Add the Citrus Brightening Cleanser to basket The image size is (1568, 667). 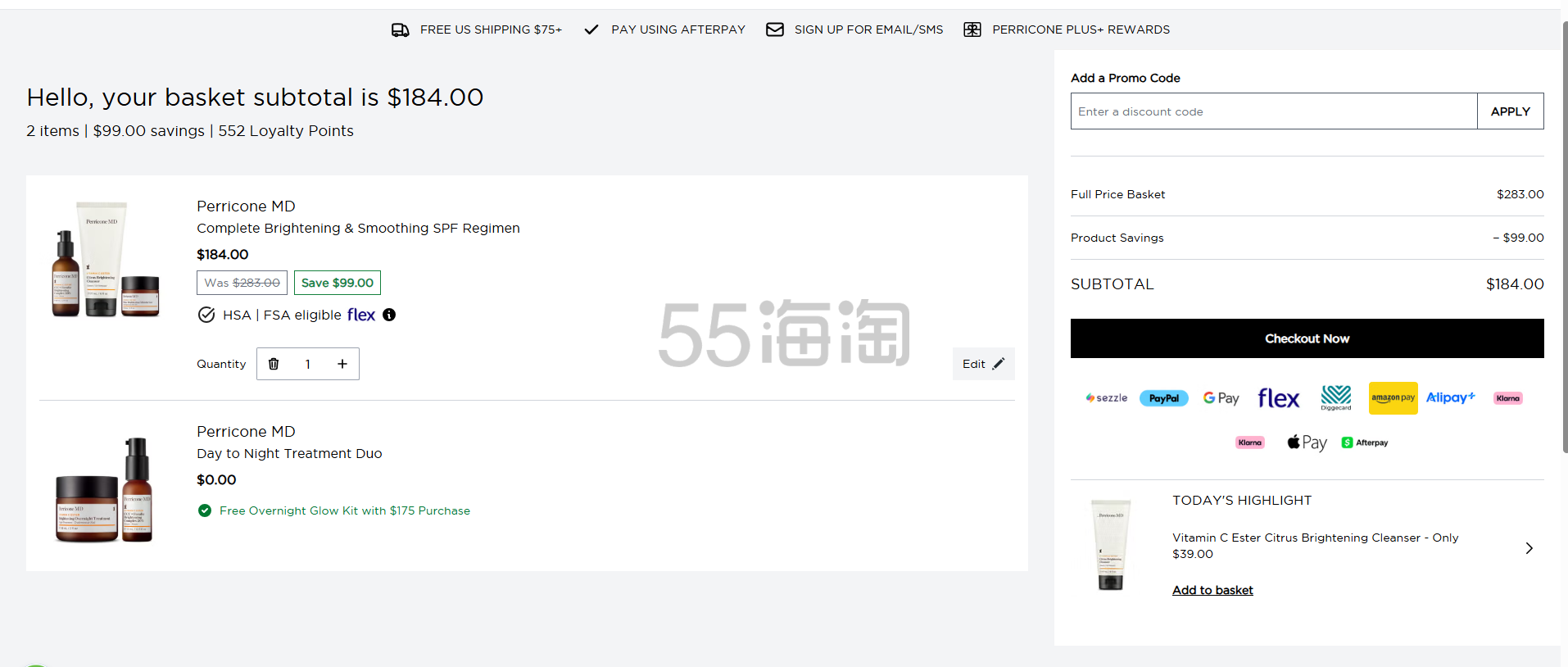point(1212,590)
